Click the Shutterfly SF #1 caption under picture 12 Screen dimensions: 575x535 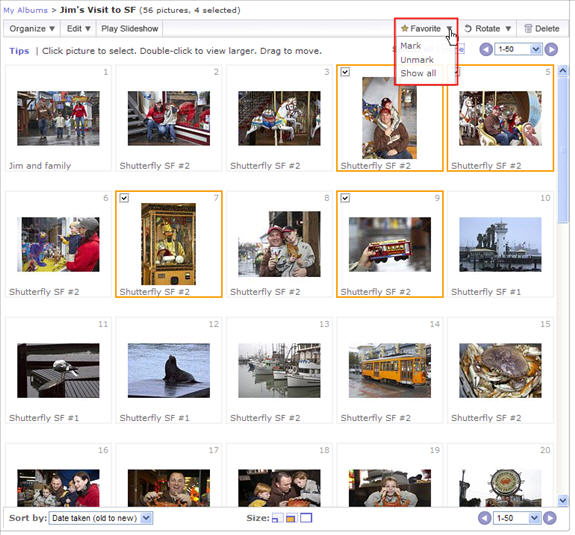[x=154, y=418]
